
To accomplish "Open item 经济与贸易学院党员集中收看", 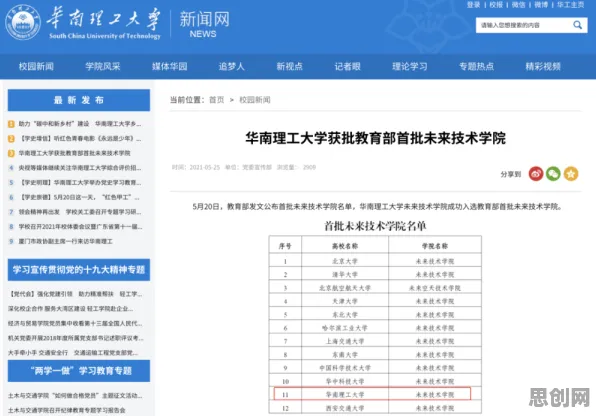I will 75,323.
